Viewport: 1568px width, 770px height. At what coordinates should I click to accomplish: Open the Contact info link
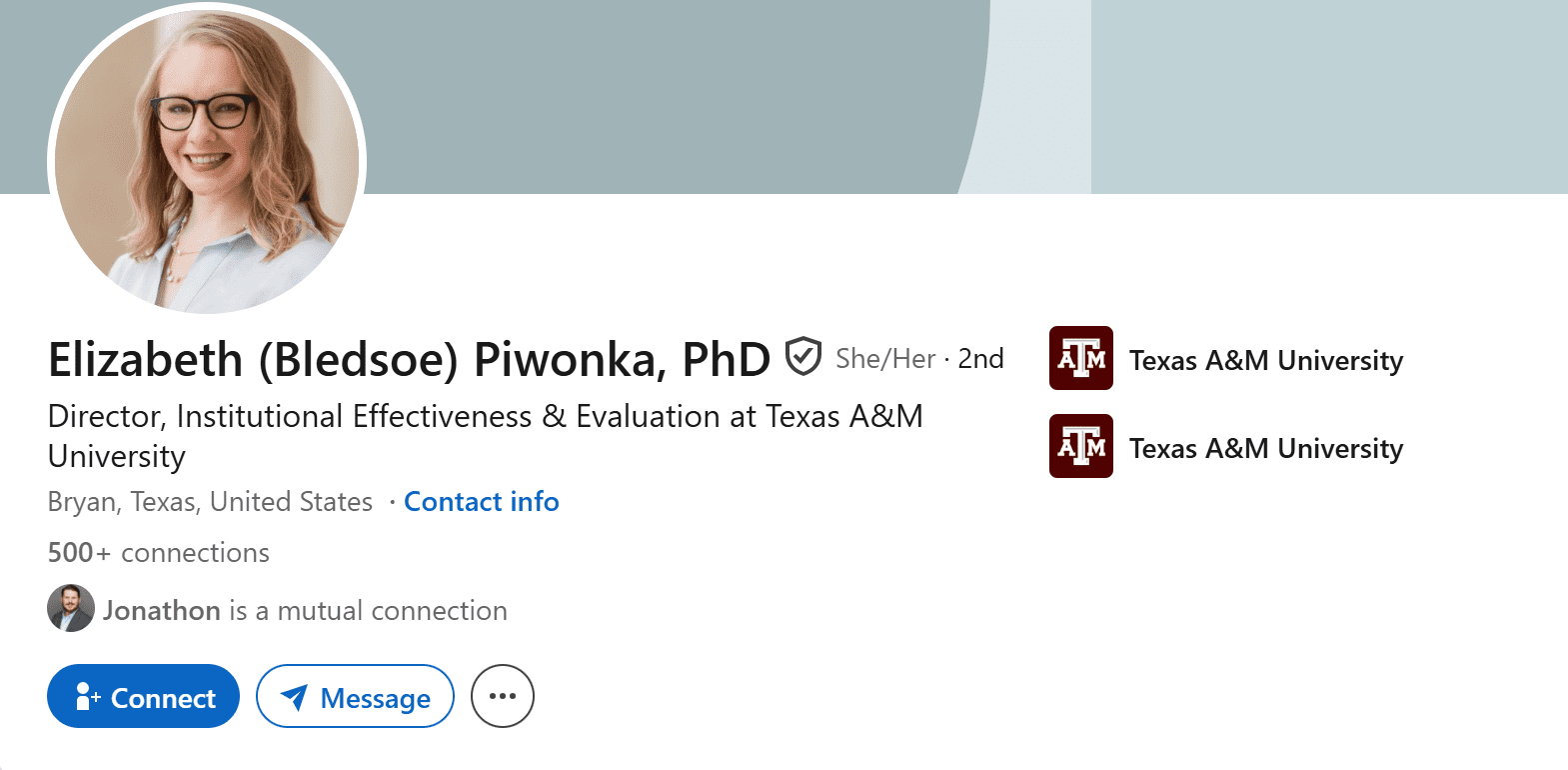pyautogui.click(x=481, y=501)
